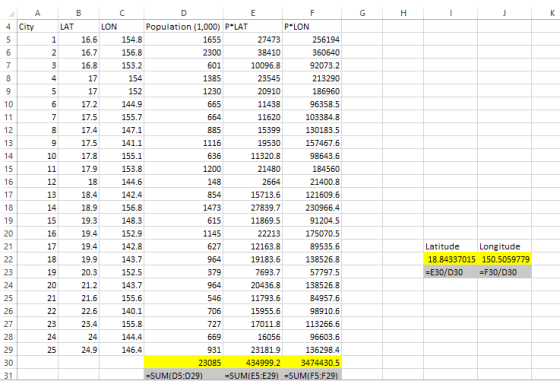Select the =F30/D30 formula cell

point(504,272)
